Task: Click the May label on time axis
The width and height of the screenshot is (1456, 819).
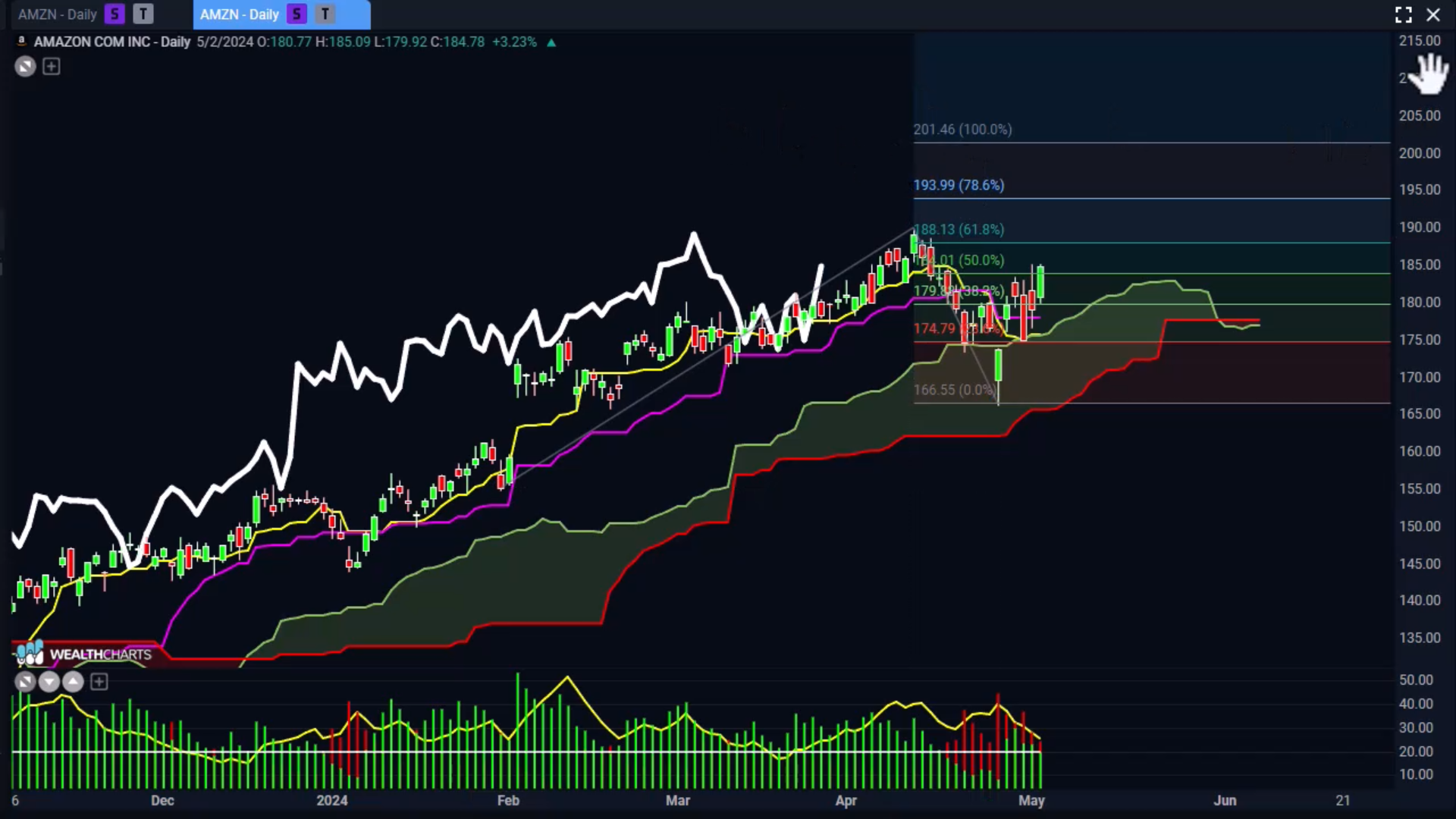Action: click(x=1031, y=801)
